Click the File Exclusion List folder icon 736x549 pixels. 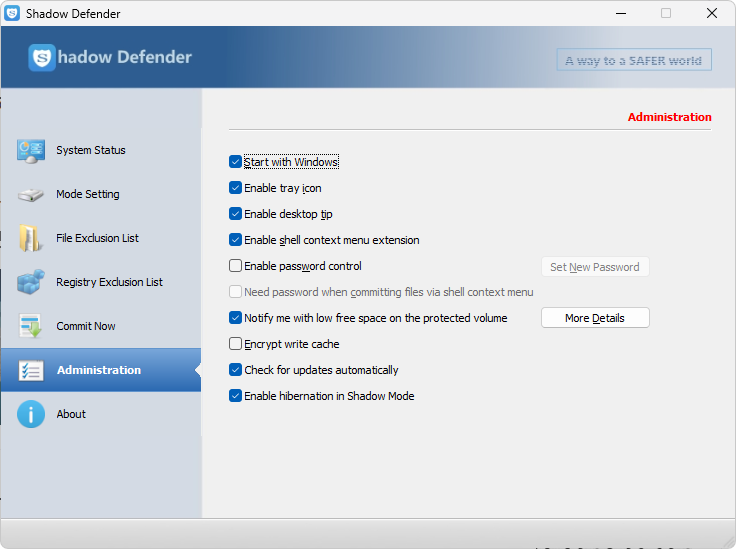coord(30,238)
